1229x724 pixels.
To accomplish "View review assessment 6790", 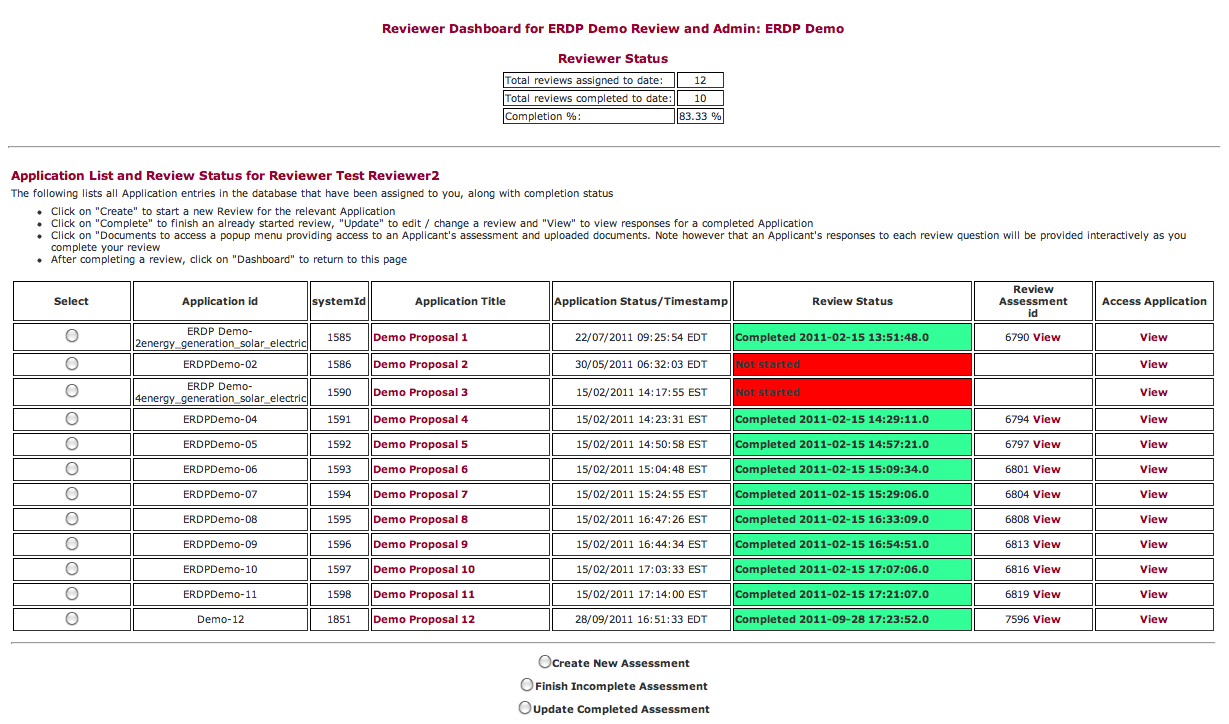I will point(1047,338).
